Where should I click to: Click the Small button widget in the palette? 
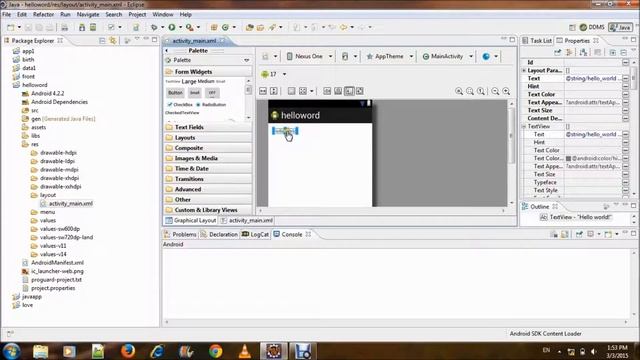pos(195,93)
